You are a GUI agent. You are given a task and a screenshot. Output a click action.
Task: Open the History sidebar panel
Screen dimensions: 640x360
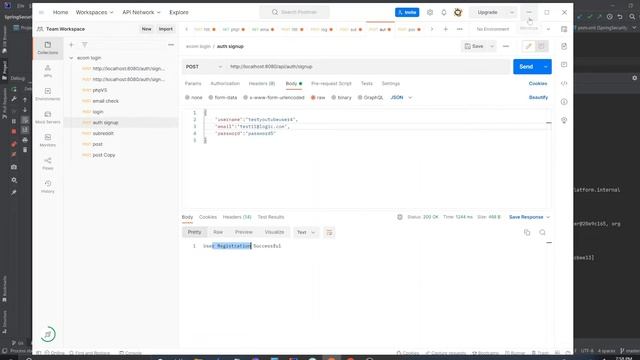point(48,187)
